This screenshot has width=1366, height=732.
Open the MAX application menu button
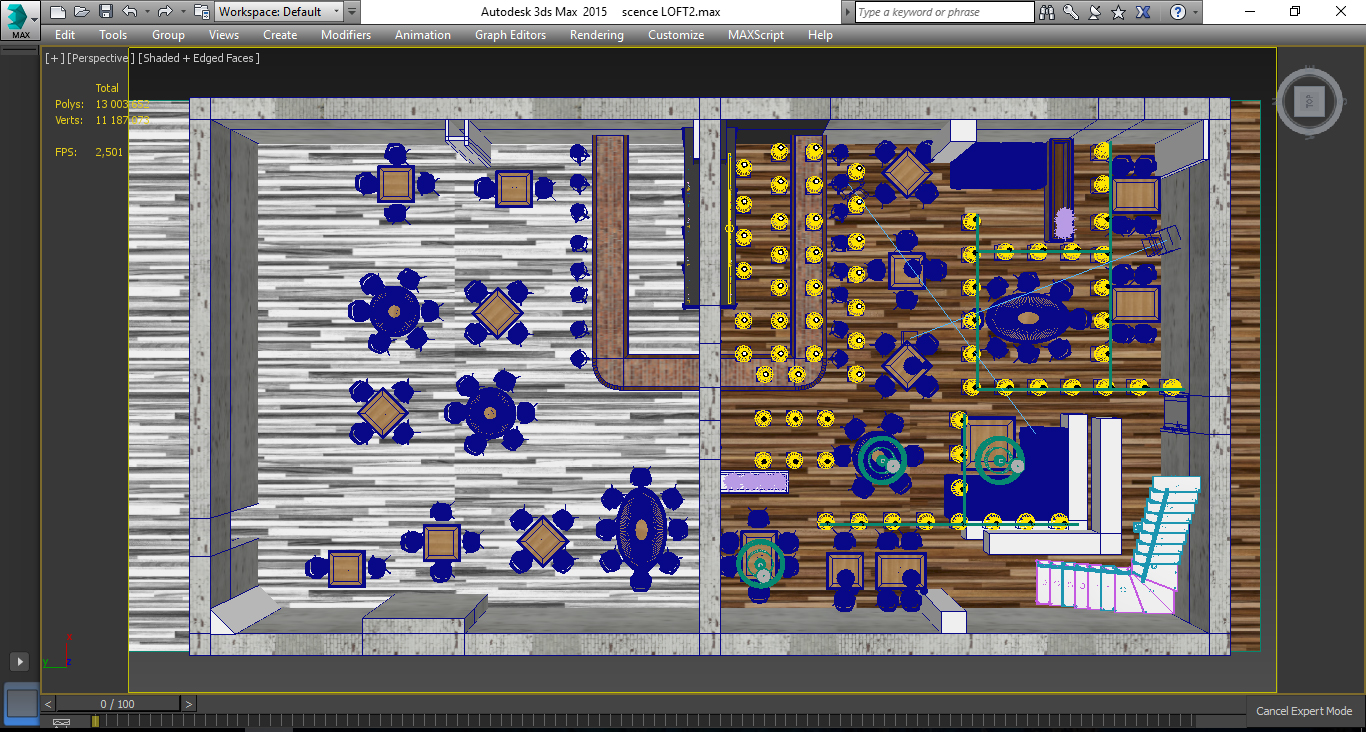click(x=20, y=19)
